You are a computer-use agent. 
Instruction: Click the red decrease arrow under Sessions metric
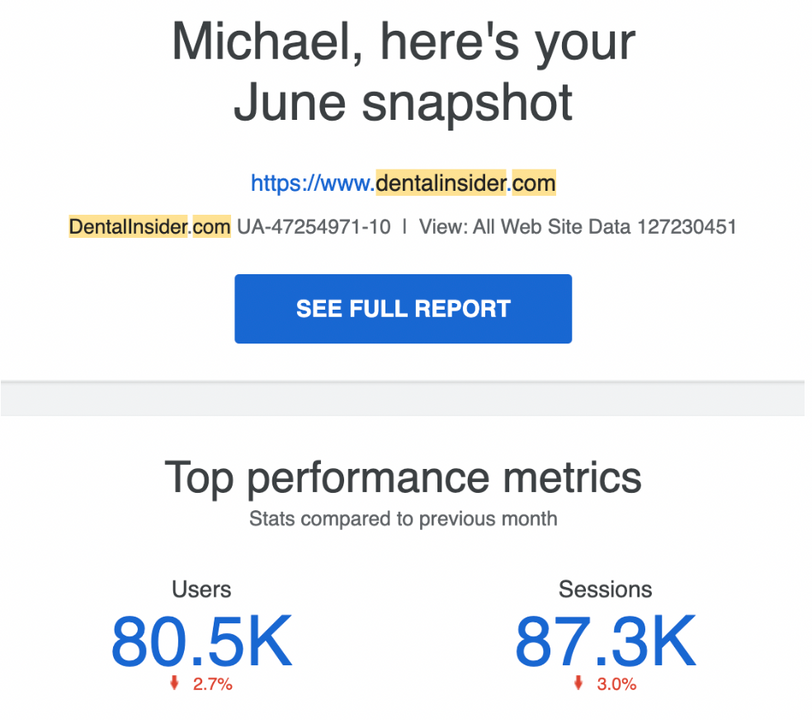pyautogui.click(x=576, y=684)
